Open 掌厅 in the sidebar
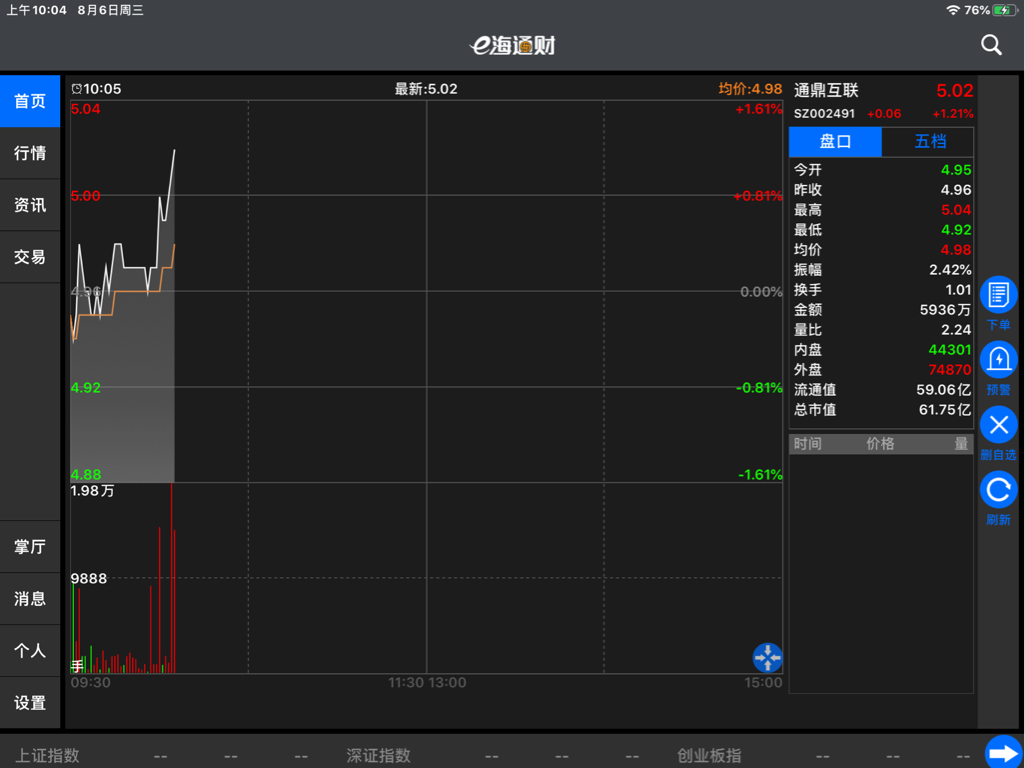1025x768 pixels. (30, 546)
